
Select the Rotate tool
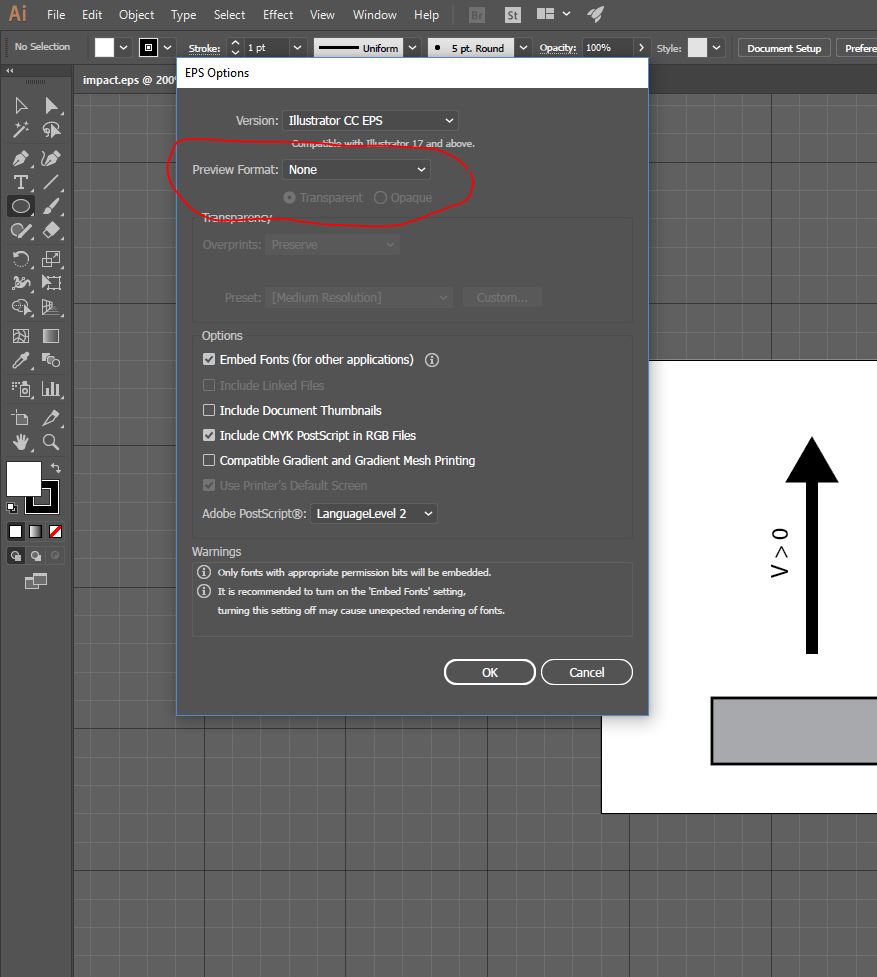tap(21, 259)
